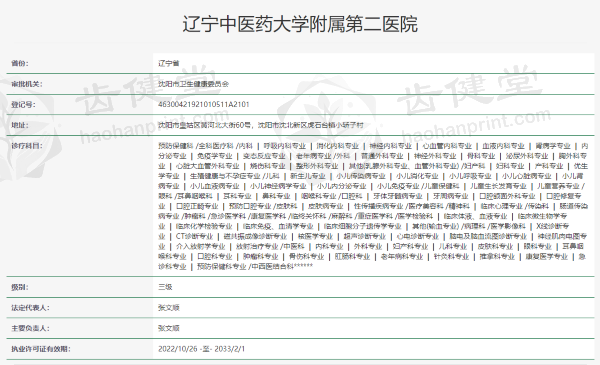The image size is (600, 365).
Task: Click 核医学专业 entry
Action: [x=315, y=236]
